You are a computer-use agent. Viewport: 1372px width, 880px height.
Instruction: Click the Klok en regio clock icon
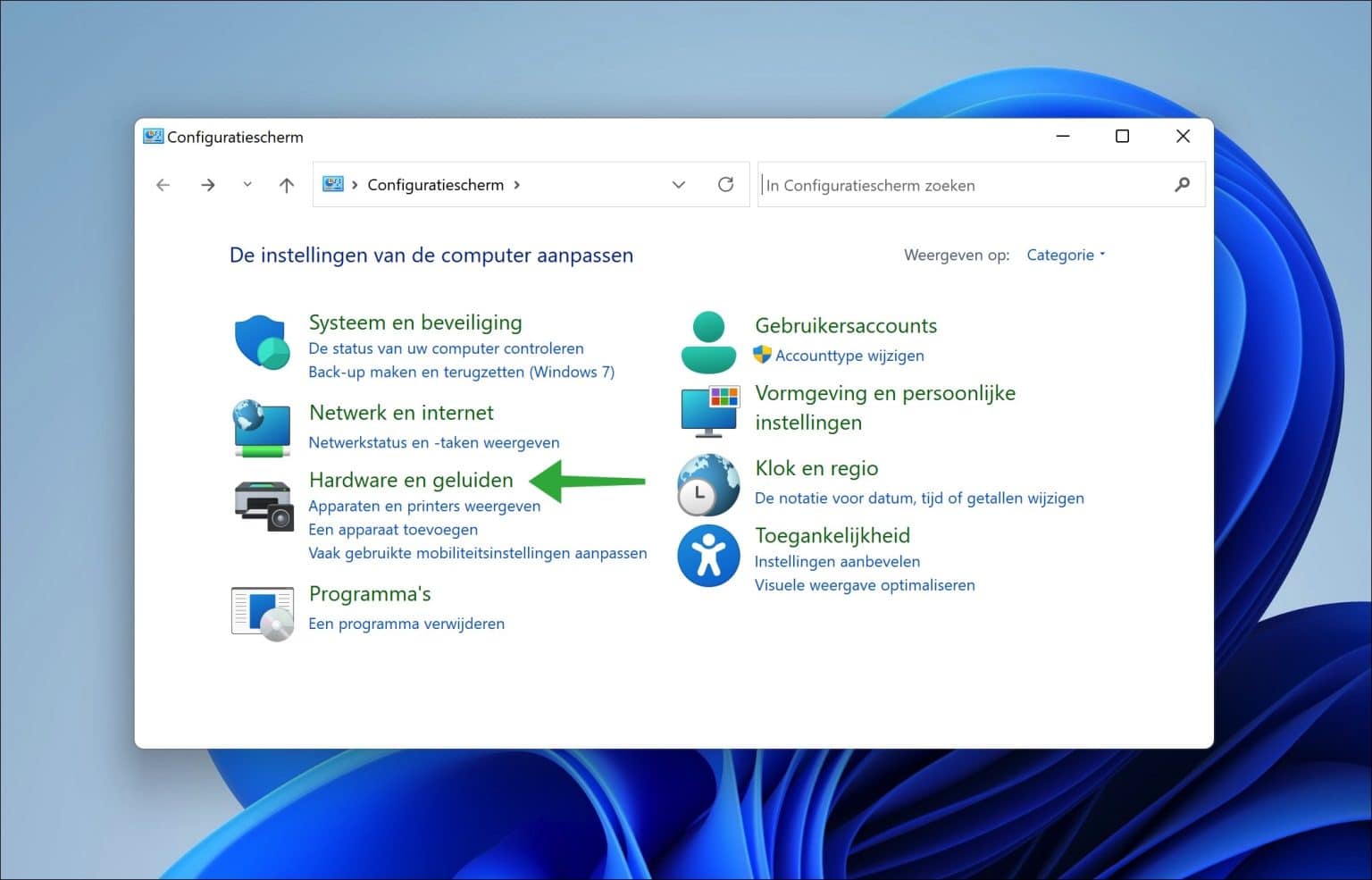(708, 485)
